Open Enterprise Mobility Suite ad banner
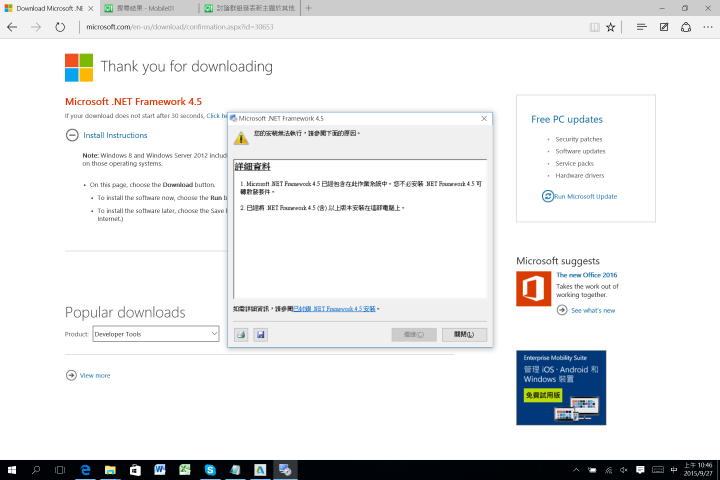Screen dimensions: 720x480 click(561, 388)
